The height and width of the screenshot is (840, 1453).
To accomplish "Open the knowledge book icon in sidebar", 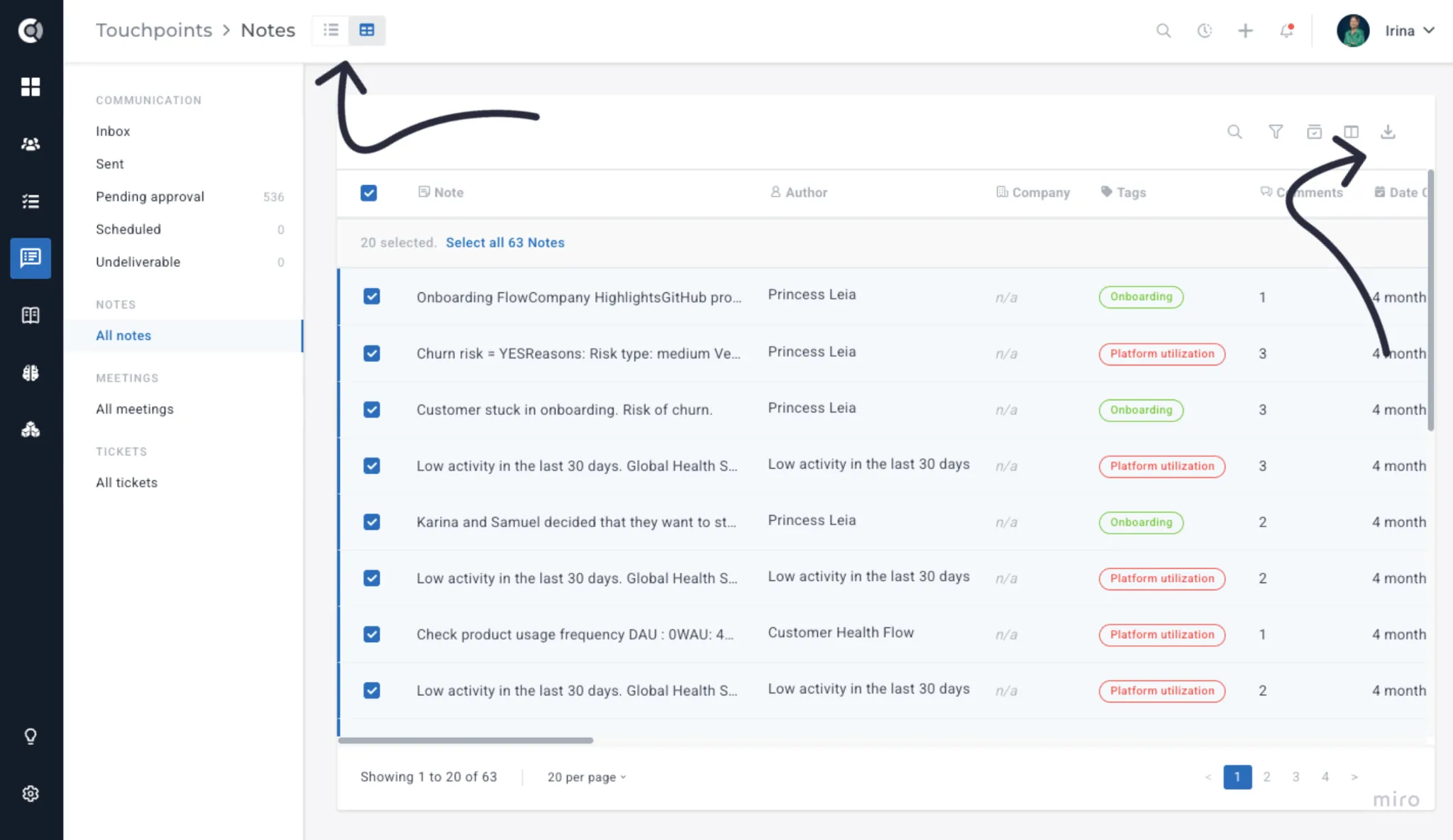I will [31, 315].
